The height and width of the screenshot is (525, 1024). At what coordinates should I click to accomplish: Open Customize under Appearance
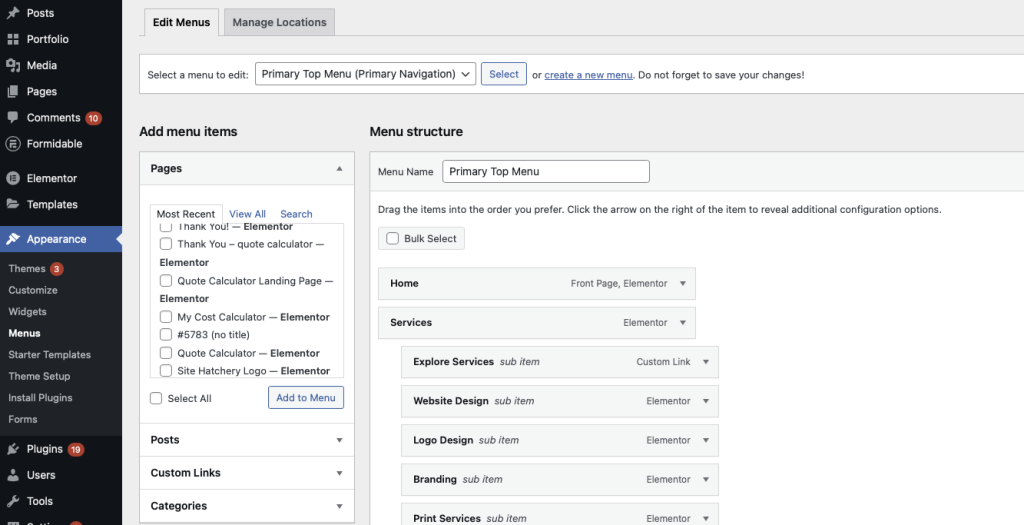tap(33, 290)
